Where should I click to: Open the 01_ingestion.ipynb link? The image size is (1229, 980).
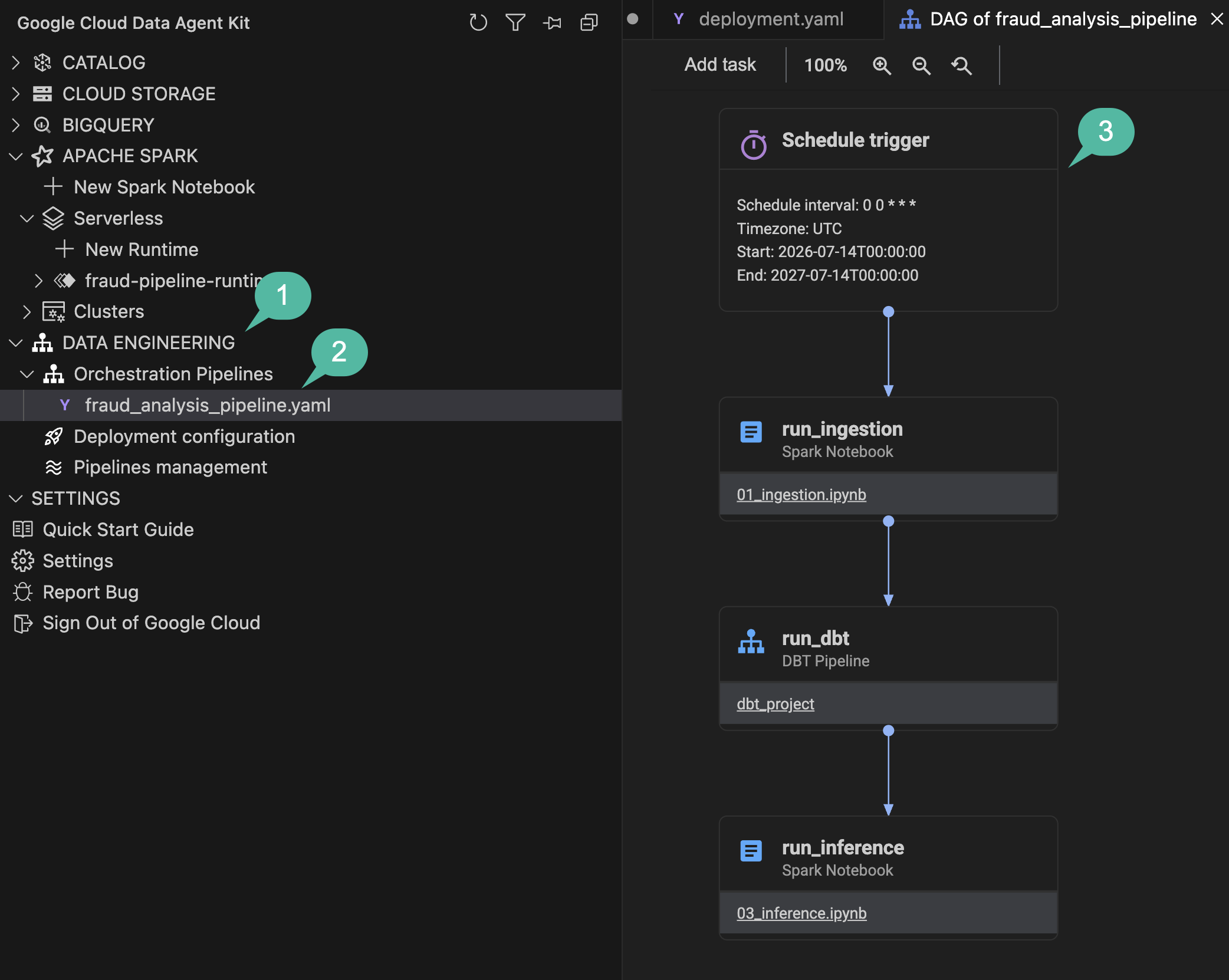click(x=801, y=495)
